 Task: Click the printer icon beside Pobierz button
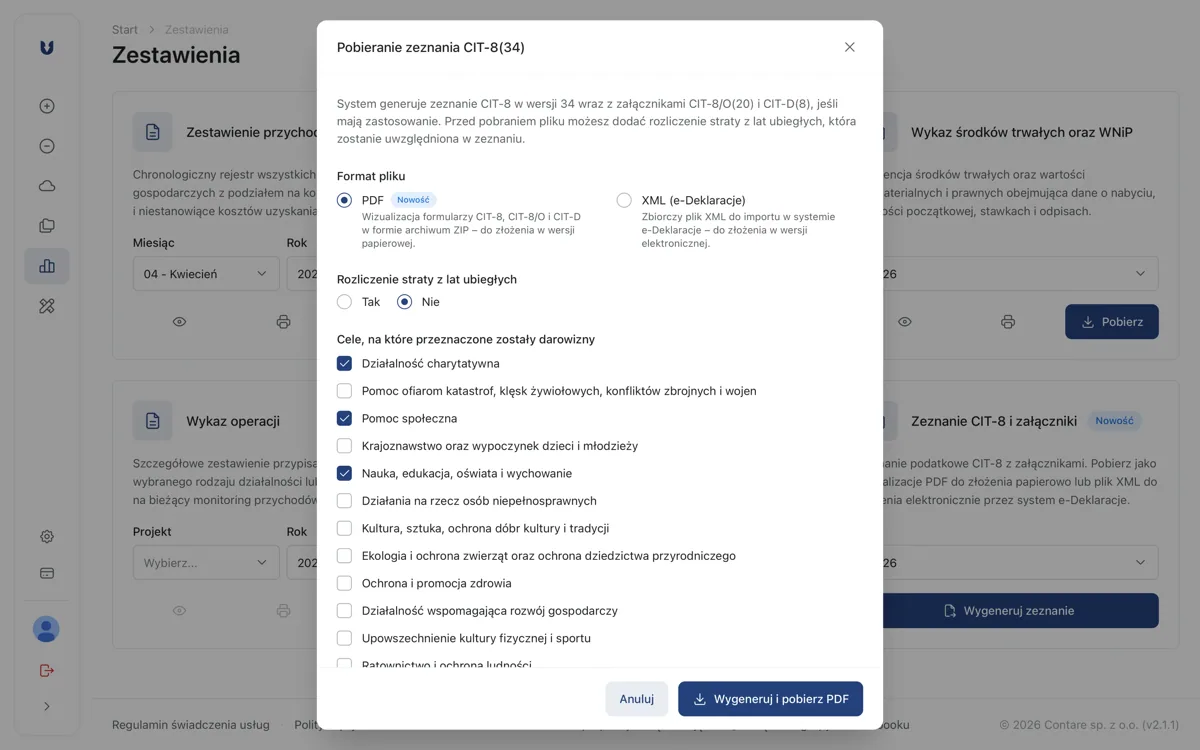pyautogui.click(x=1008, y=322)
